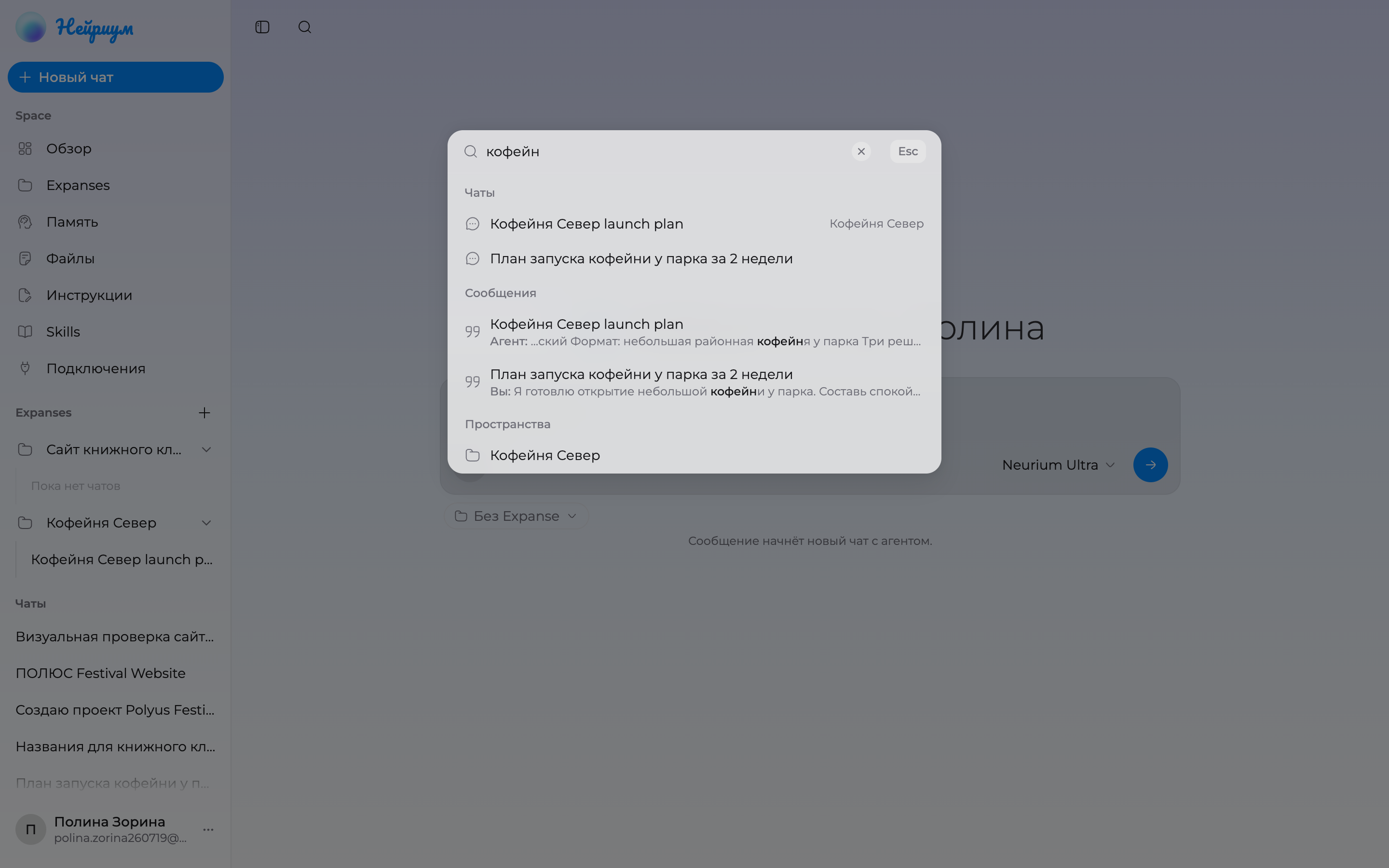Open Skills in the sidebar
This screenshot has width=1389, height=868.
115,332
